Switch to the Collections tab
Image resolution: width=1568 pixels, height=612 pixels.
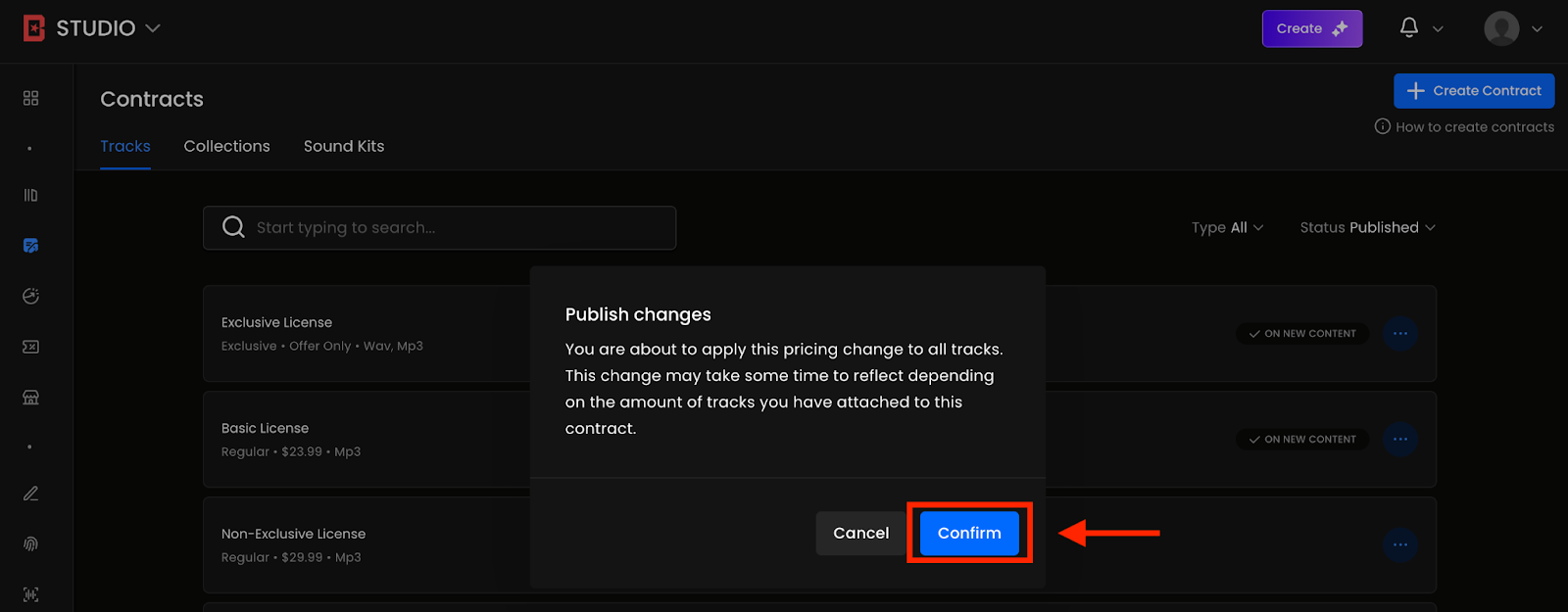226,146
